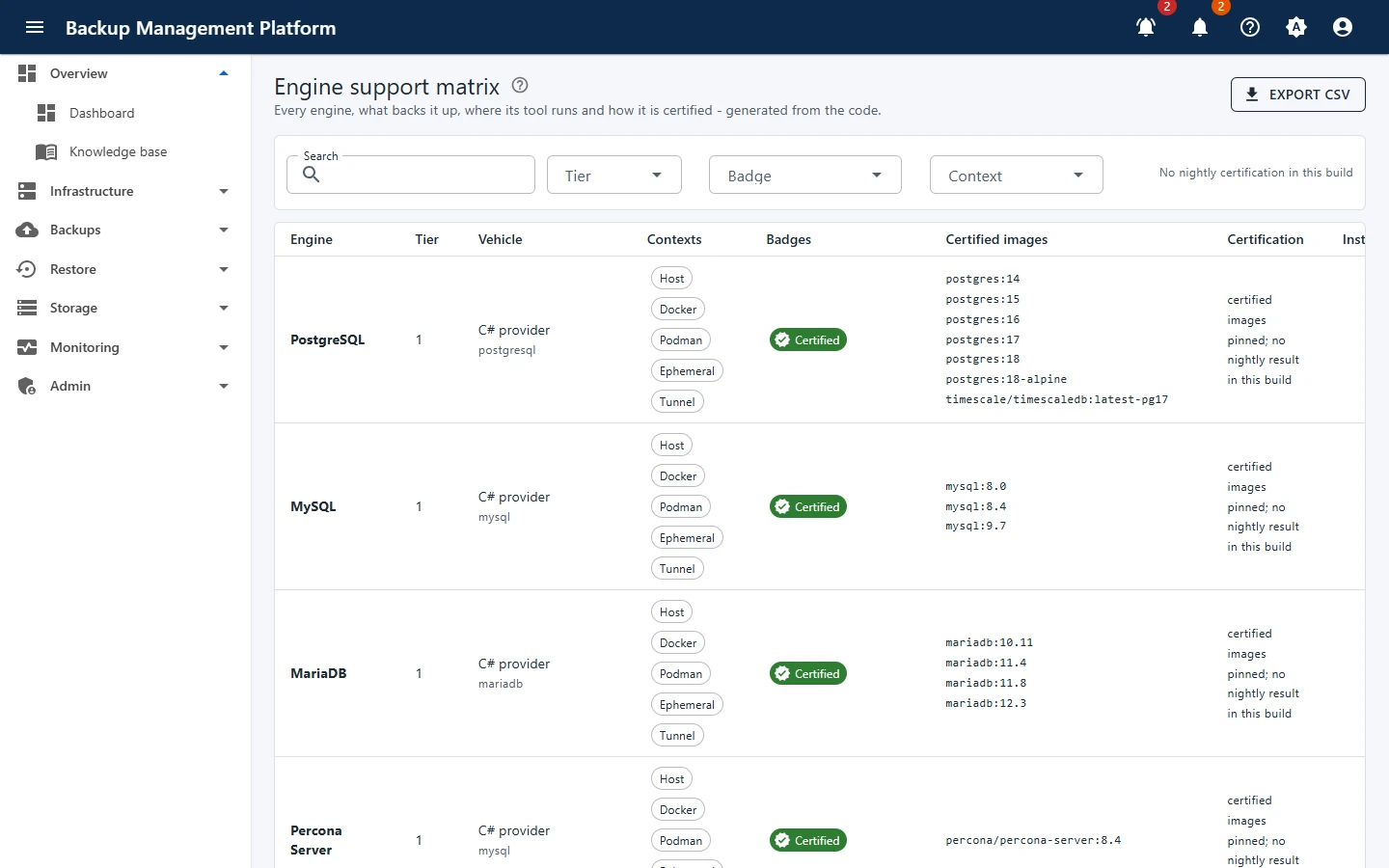
Task: Collapse the Overview section arrow
Action: (224, 73)
